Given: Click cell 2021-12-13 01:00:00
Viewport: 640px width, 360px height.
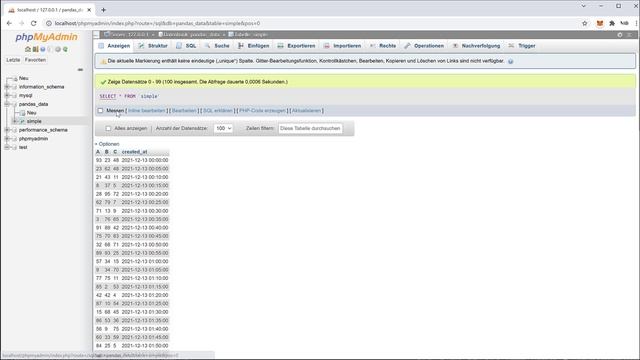Looking at the screenshot, I should point(145,261).
